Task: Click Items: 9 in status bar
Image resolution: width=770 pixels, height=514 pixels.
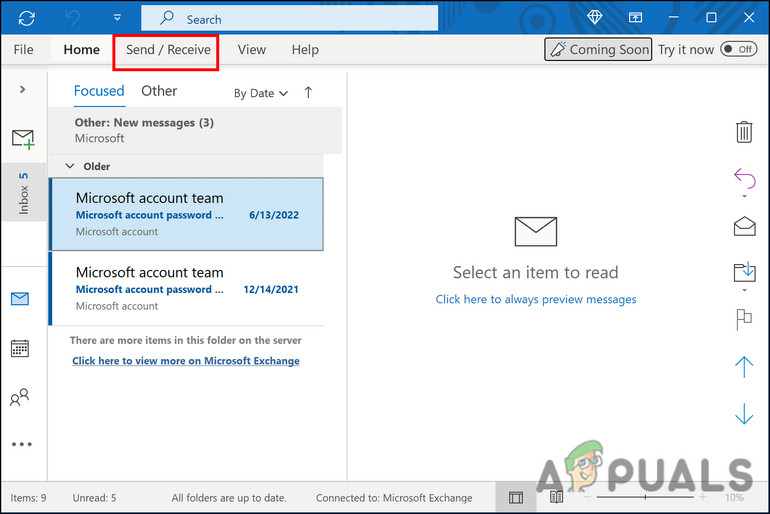Action: click(28, 498)
